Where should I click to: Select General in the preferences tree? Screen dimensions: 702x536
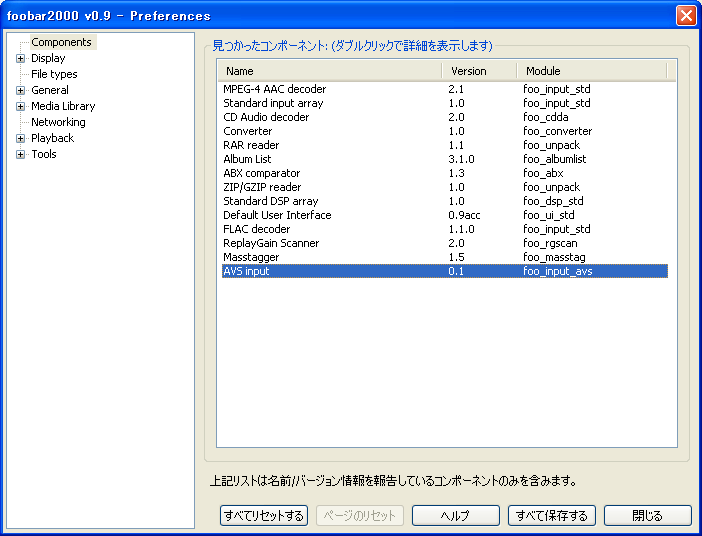(50, 90)
